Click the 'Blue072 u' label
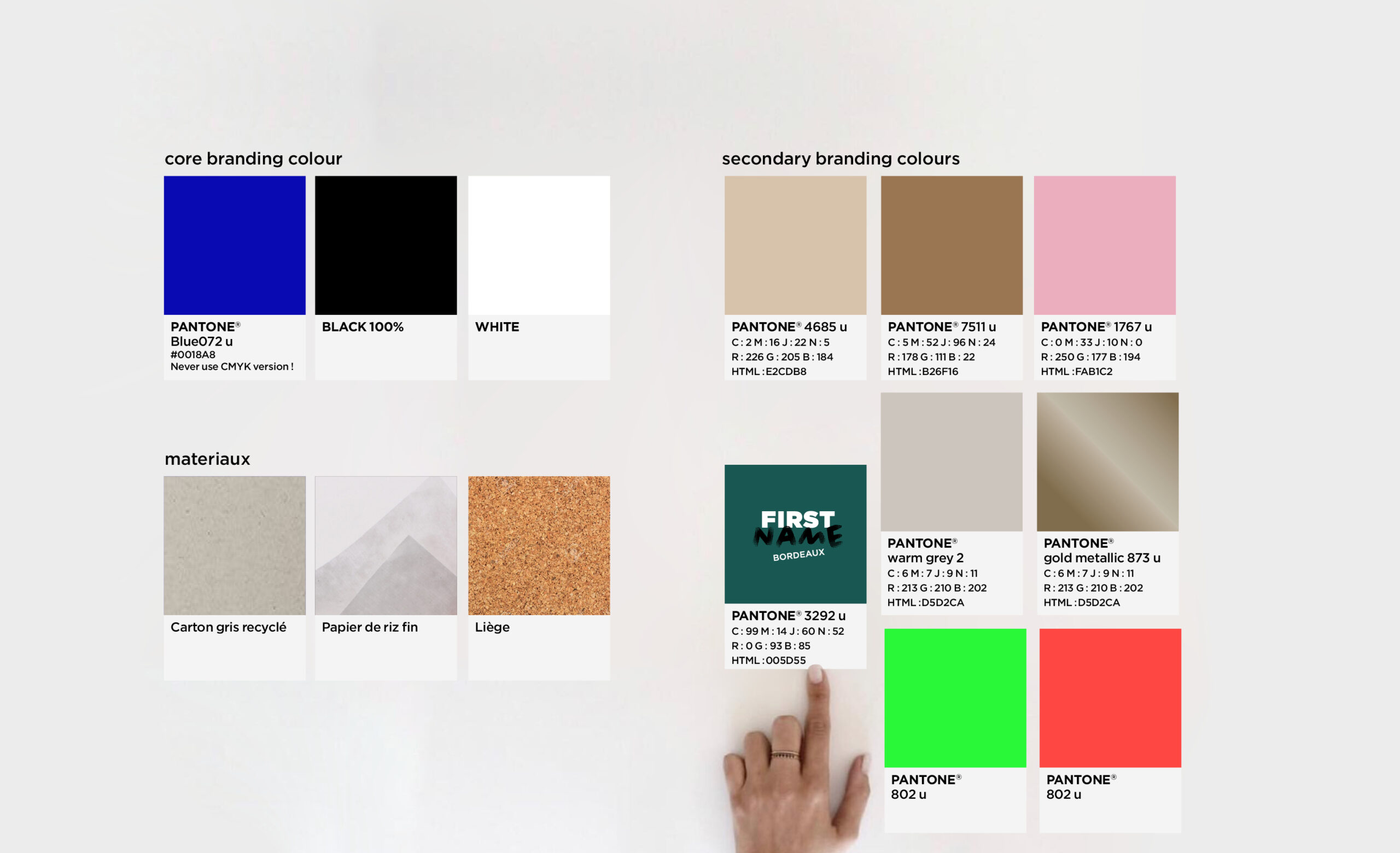The image size is (1400, 853). coord(202,341)
